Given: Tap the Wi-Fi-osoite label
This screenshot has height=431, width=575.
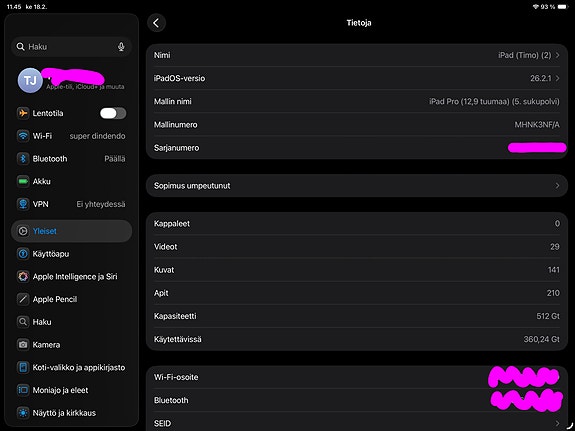Looking at the screenshot, I should [x=176, y=377].
